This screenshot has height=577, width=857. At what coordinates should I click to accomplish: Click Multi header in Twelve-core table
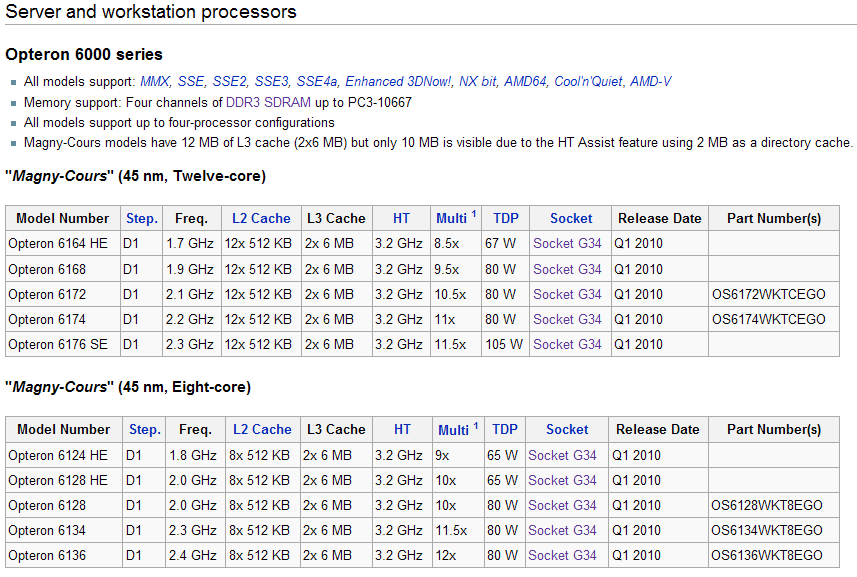[451, 219]
